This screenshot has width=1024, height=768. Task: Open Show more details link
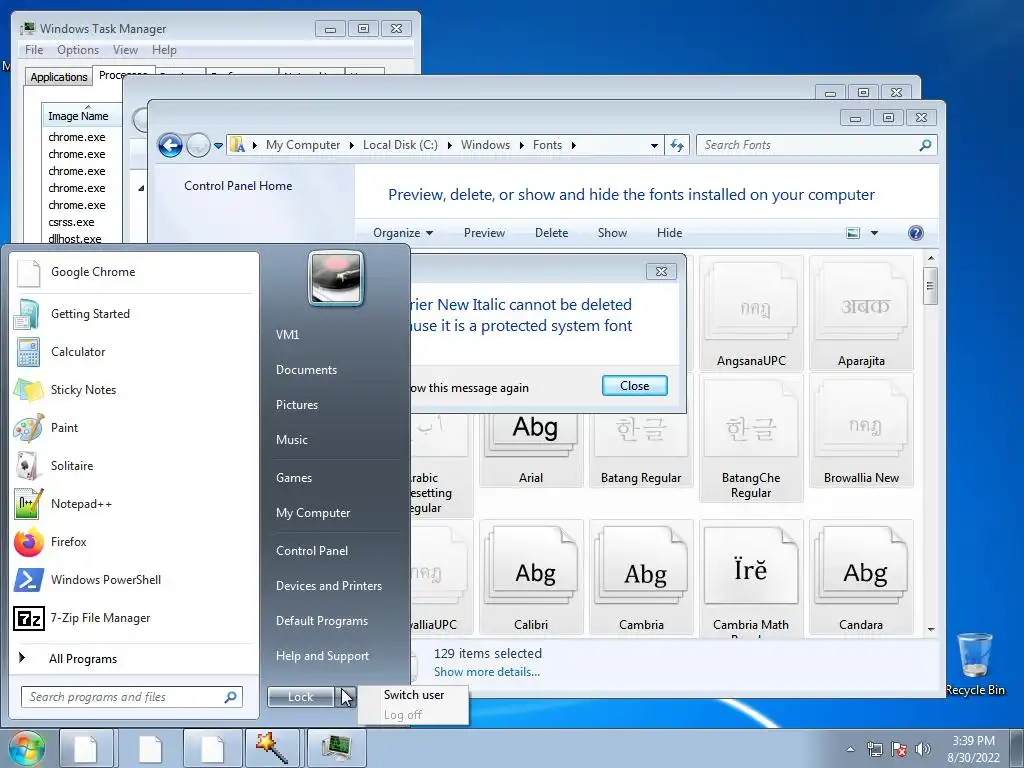[x=487, y=672]
